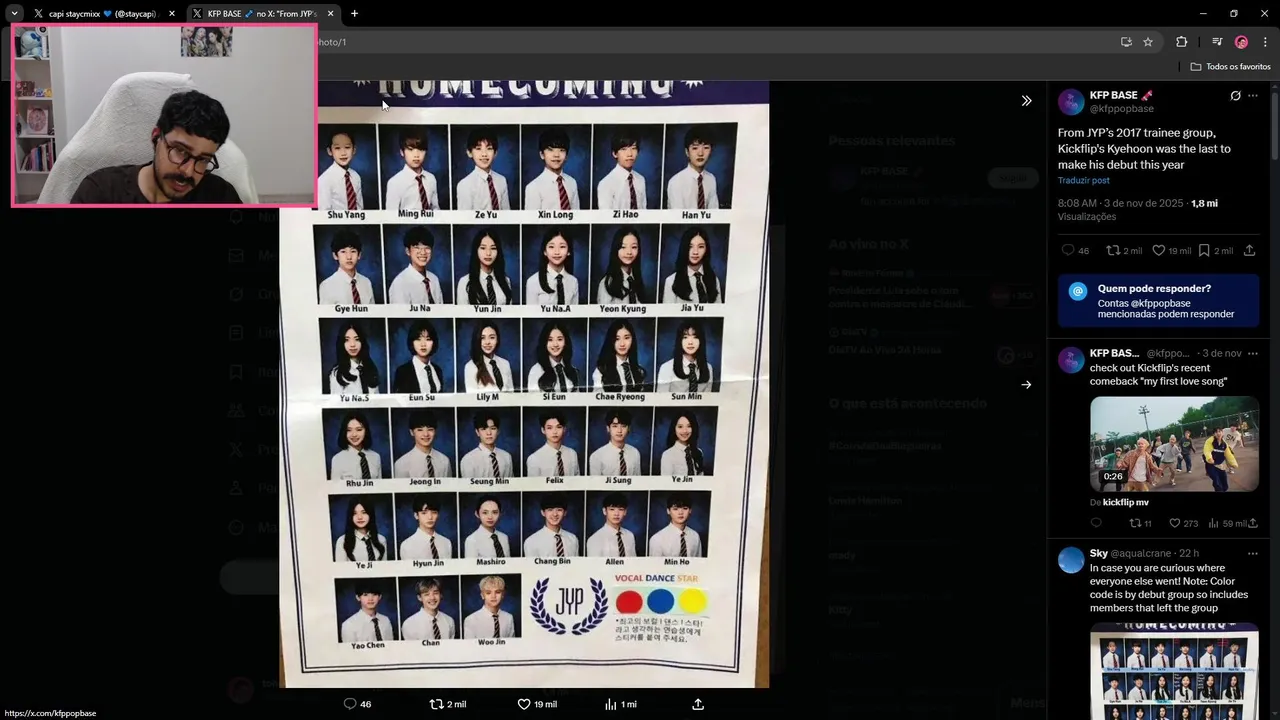Open the @kfppopbase handle link
This screenshot has height=720, width=1280.
click(x=1122, y=108)
